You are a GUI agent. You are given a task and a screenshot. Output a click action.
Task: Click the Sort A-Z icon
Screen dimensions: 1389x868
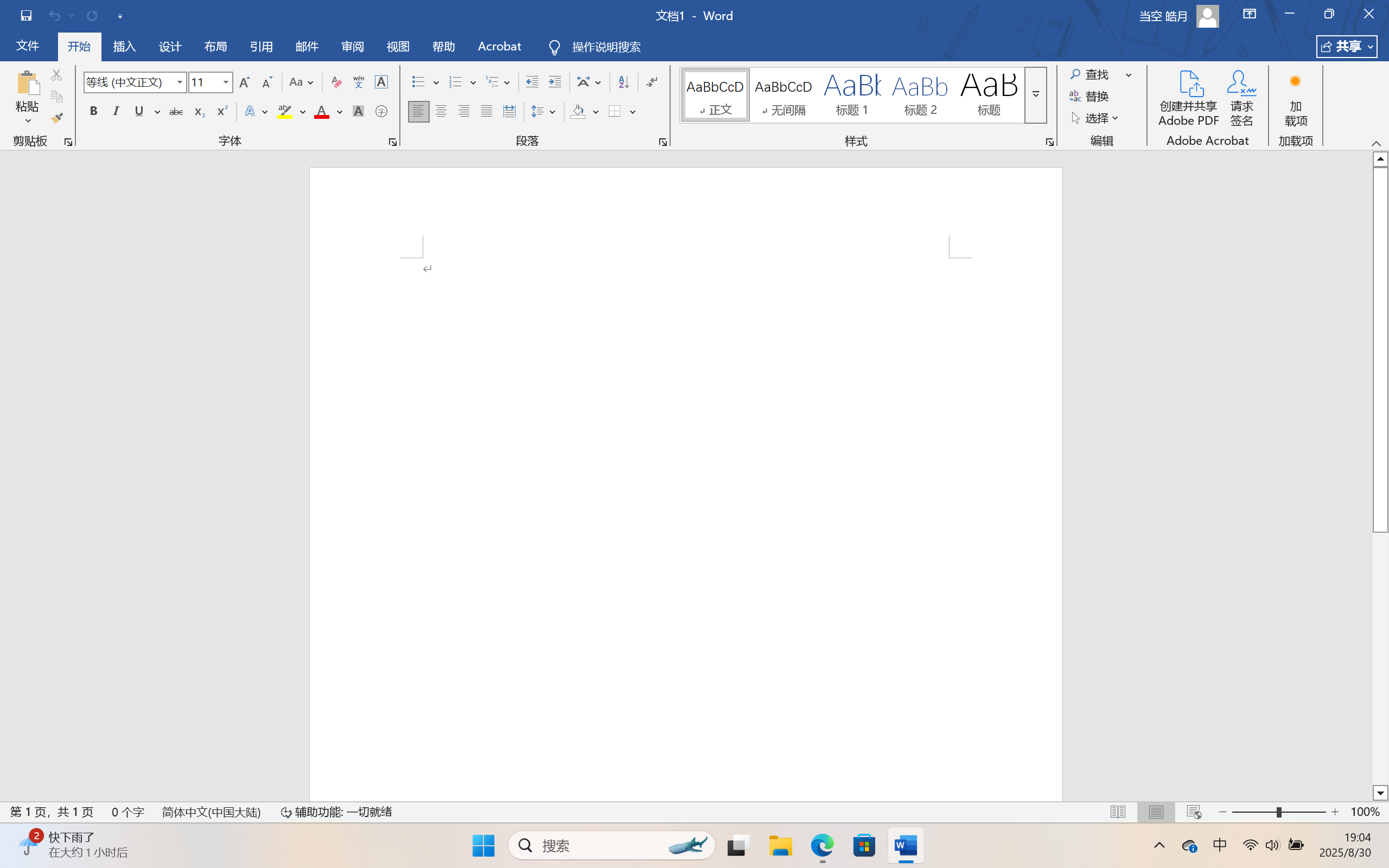(x=623, y=82)
